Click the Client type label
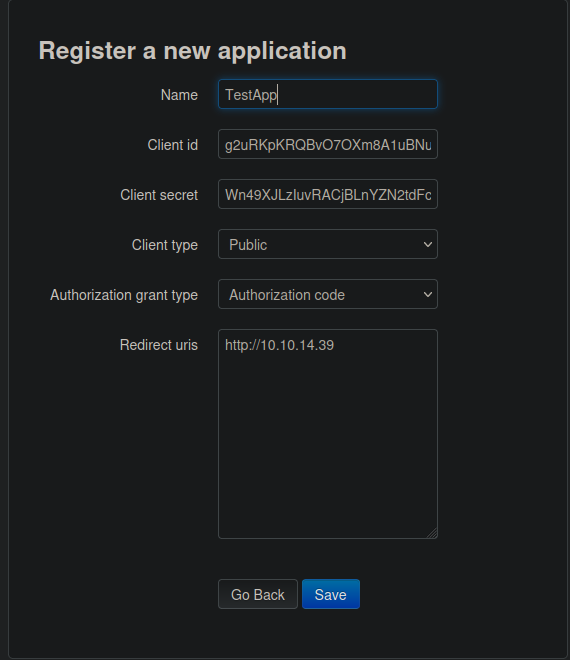 pos(165,245)
